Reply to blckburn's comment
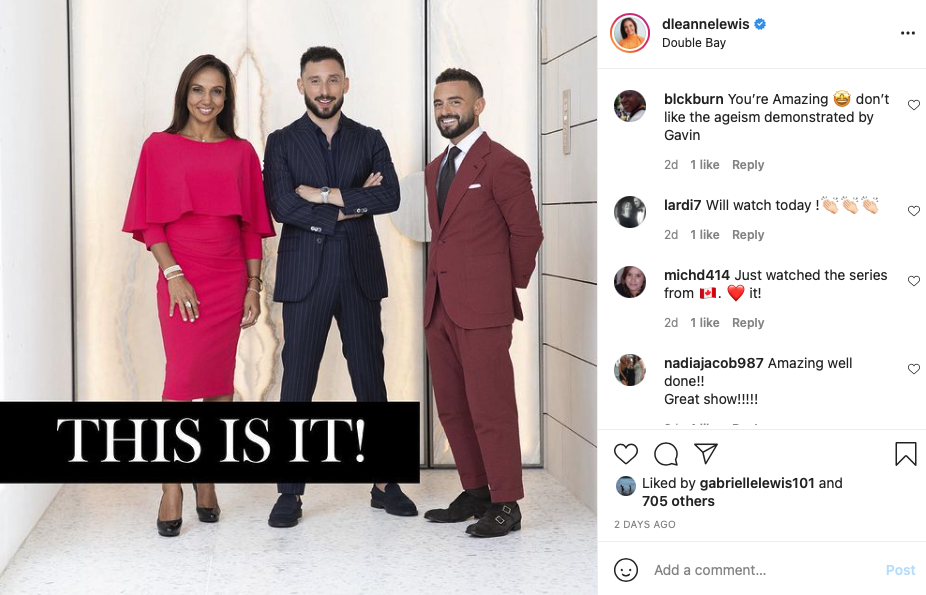This screenshot has width=926, height=595. coord(748,165)
